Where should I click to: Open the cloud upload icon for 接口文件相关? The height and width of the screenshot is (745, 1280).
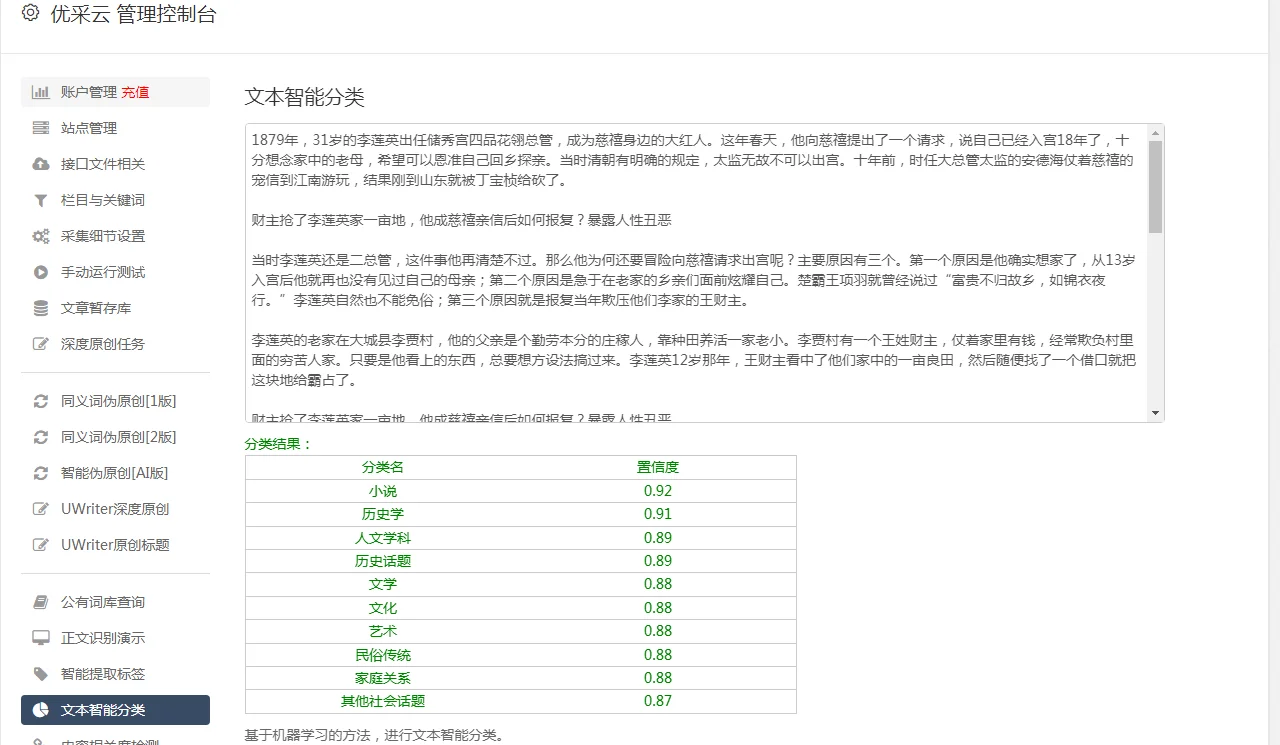pos(38,164)
